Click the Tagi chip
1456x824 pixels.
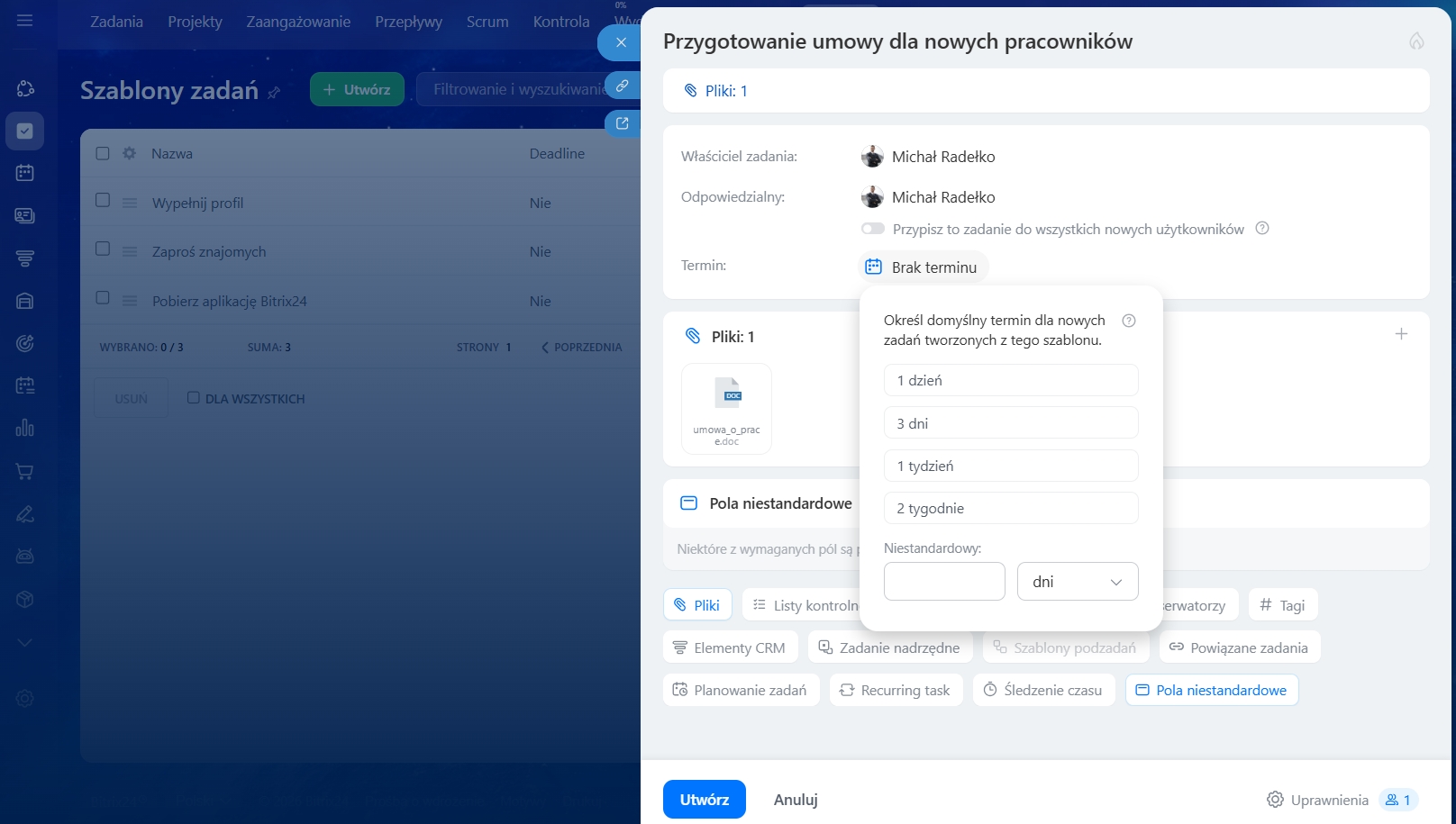tap(1283, 605)
